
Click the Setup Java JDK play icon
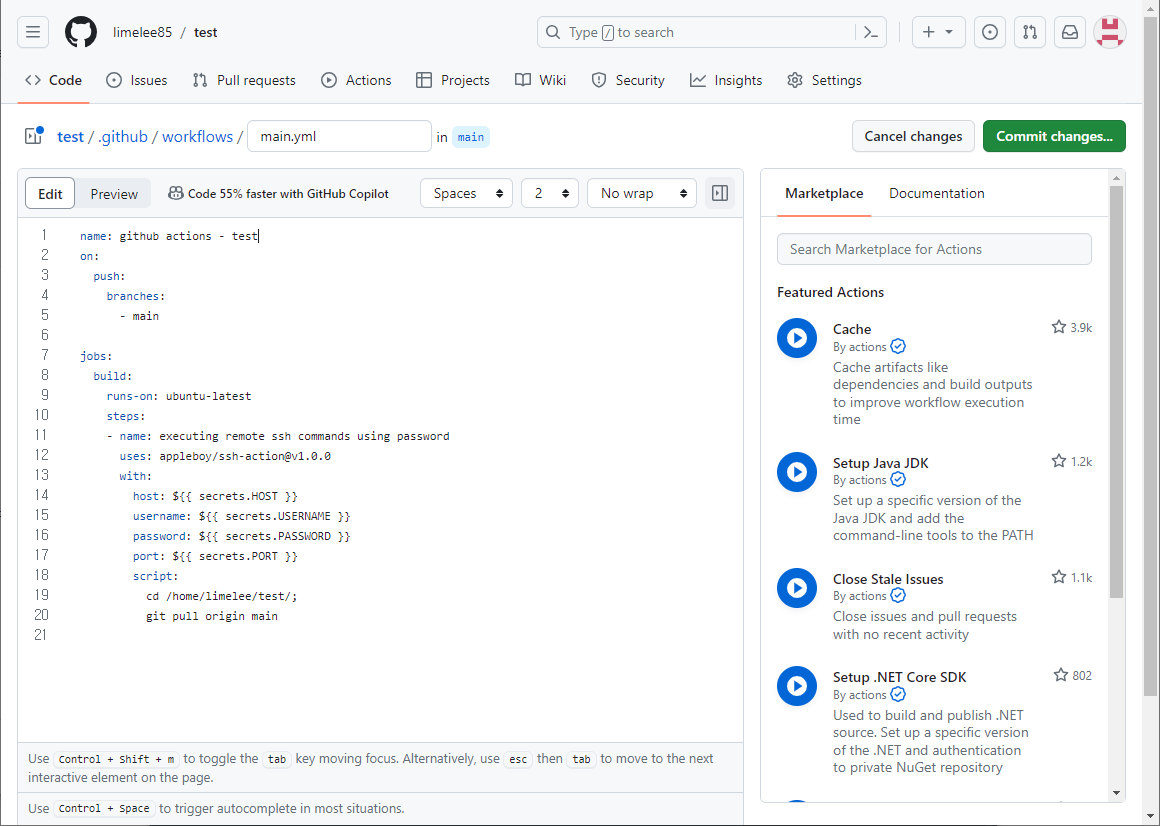coord(797,472)
